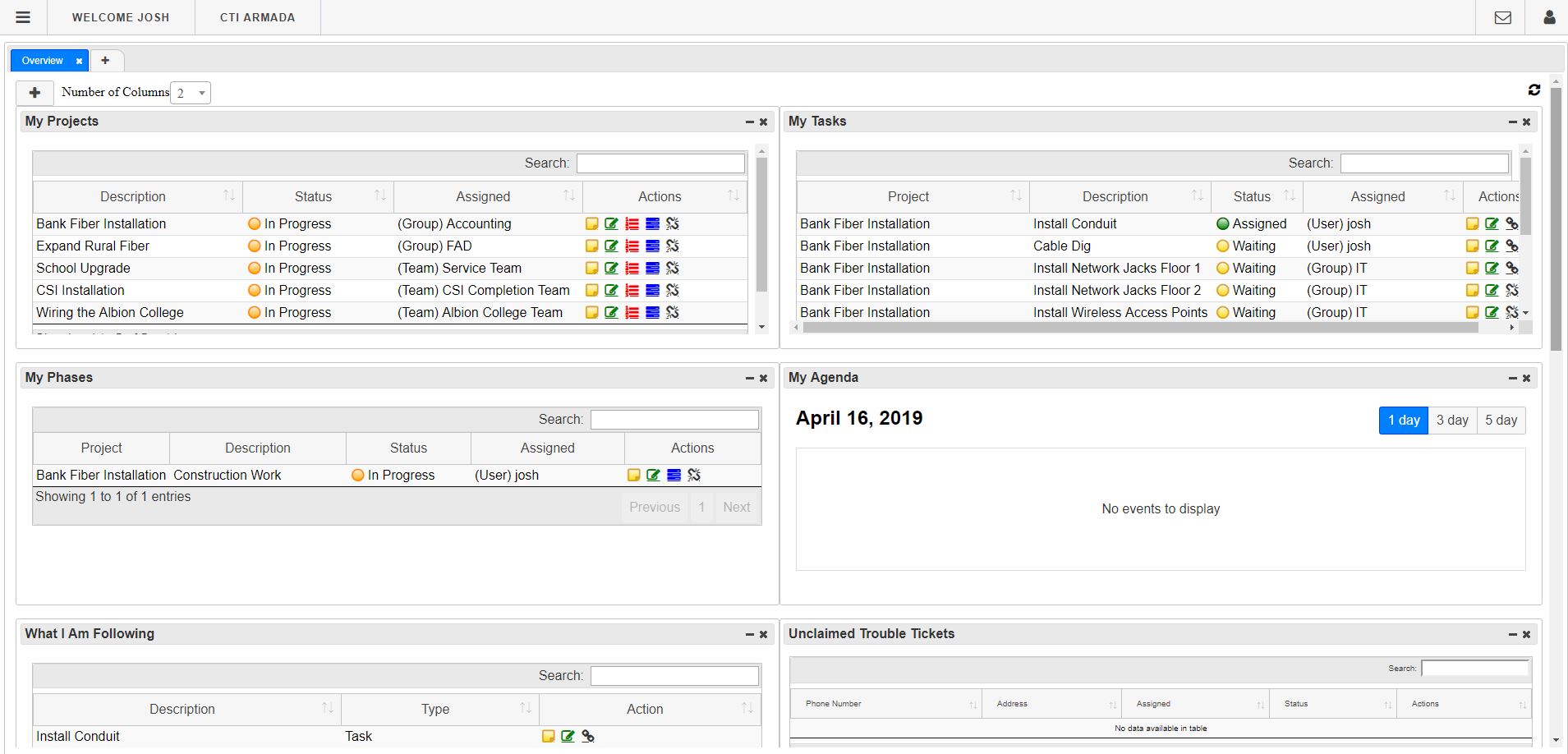
Task: Switch agenda to 3 day view
Action: 1452,420
